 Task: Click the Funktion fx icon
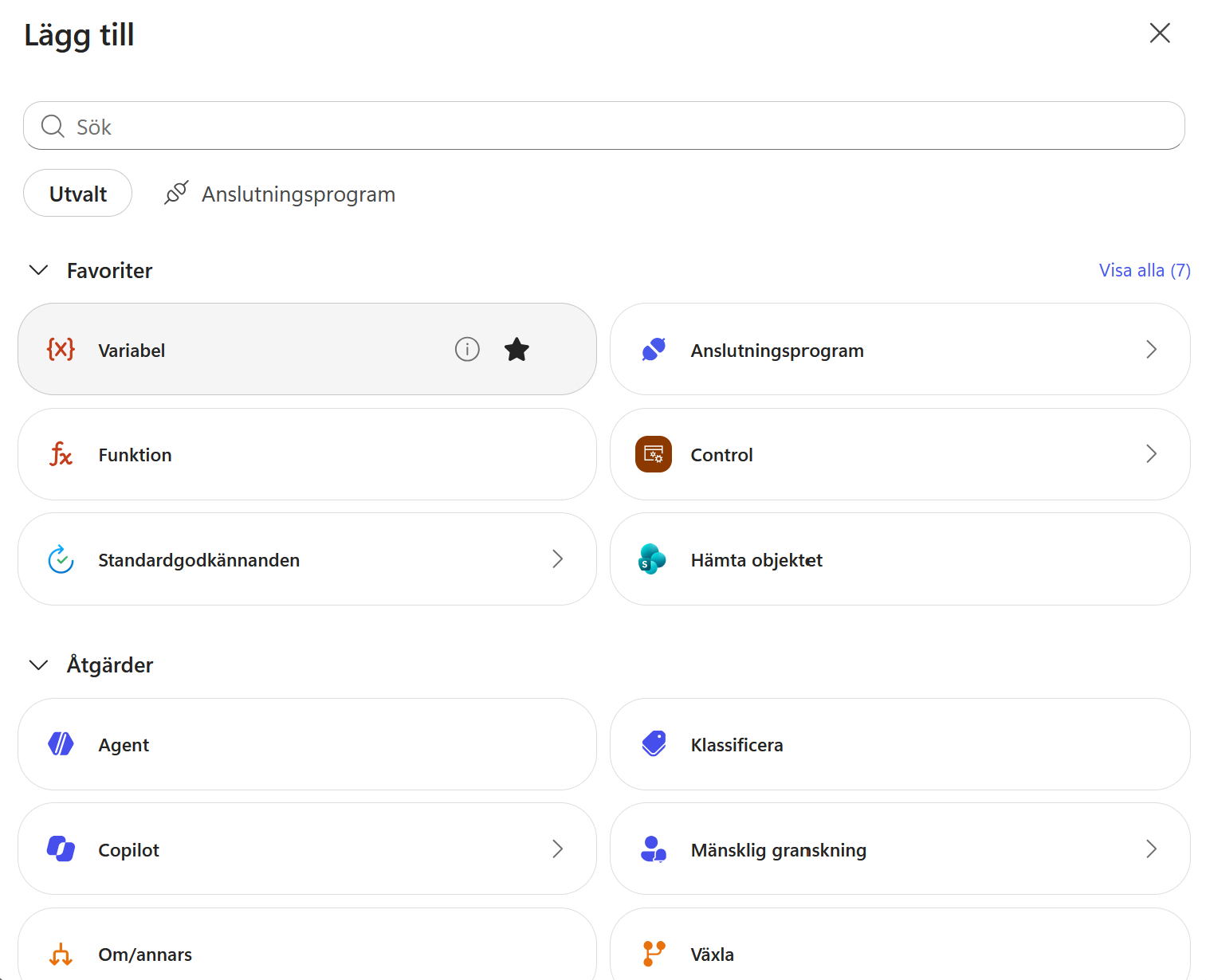61,454
